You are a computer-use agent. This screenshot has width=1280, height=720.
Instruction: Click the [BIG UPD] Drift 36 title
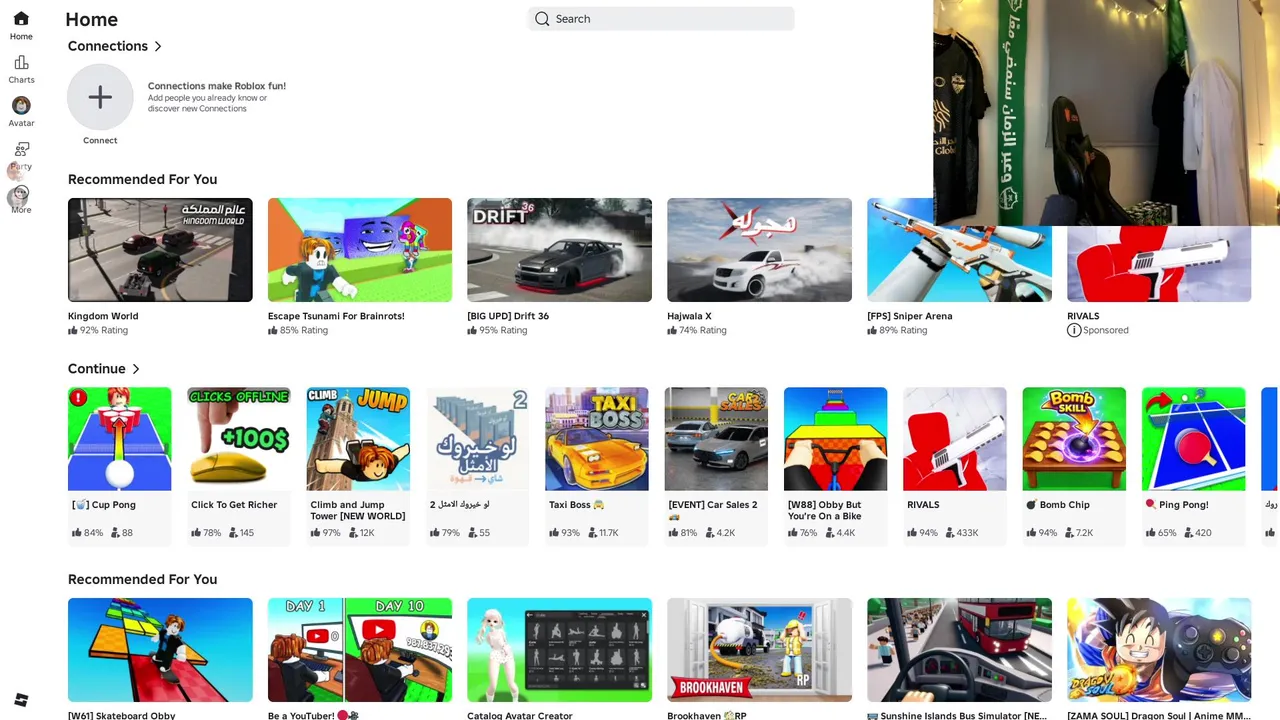point(508,316)
